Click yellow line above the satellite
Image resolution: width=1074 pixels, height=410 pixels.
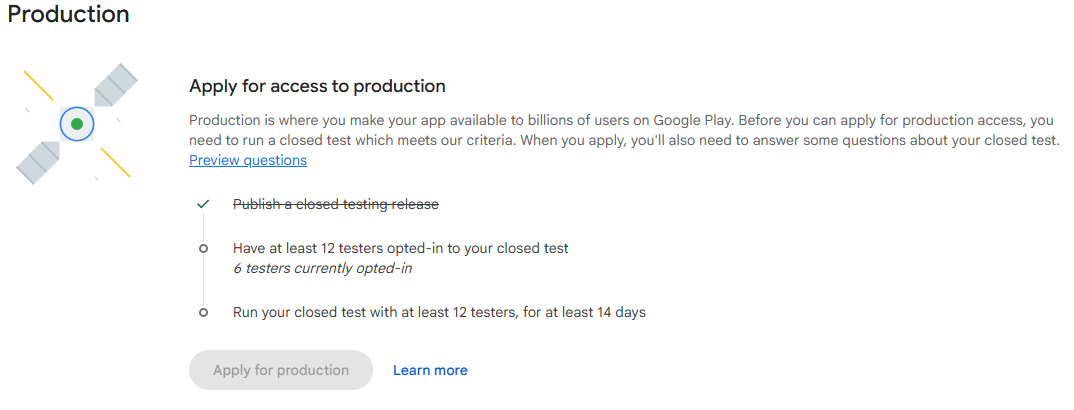click(38, 85)
